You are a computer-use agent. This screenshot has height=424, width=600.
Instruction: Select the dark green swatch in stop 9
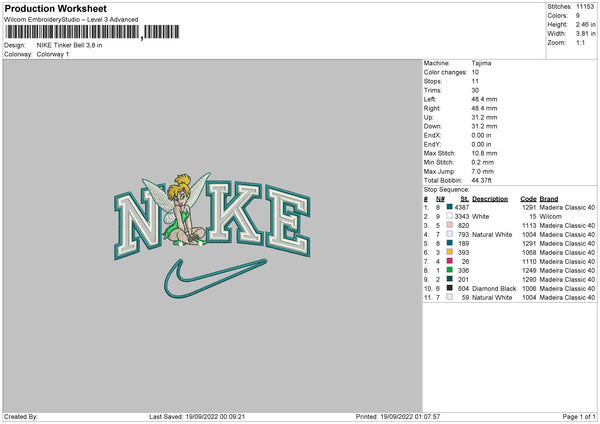(x=449, y=279)
